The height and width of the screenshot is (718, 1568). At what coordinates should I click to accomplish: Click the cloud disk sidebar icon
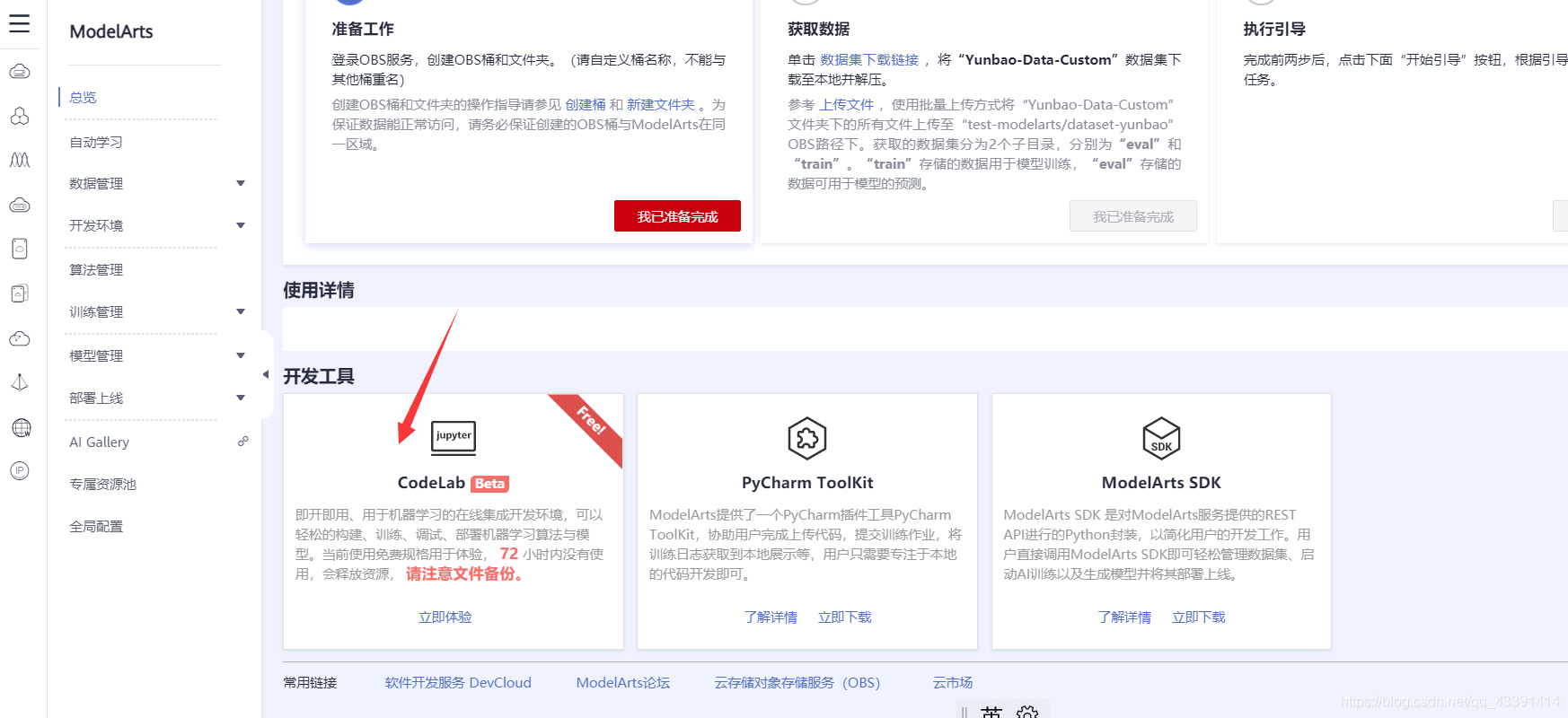click(20, 205)
